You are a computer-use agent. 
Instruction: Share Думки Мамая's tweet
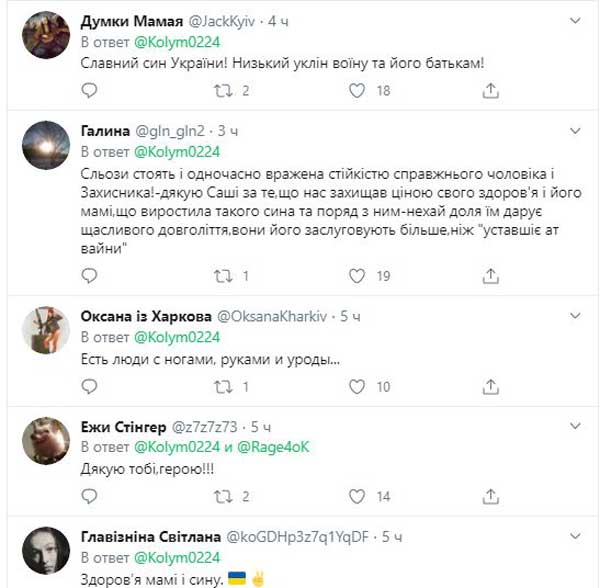pos(490,91)
